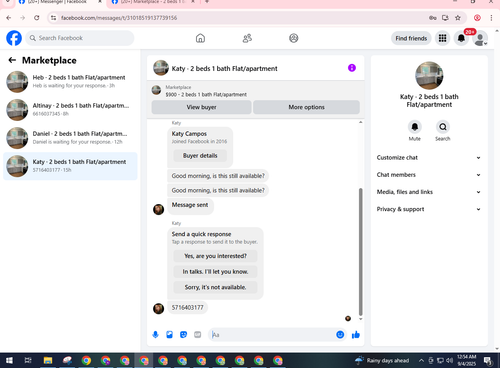Click "Rainy days ahead" weather widget
This screenshot has height=368, width=500.
pos(382,360)
